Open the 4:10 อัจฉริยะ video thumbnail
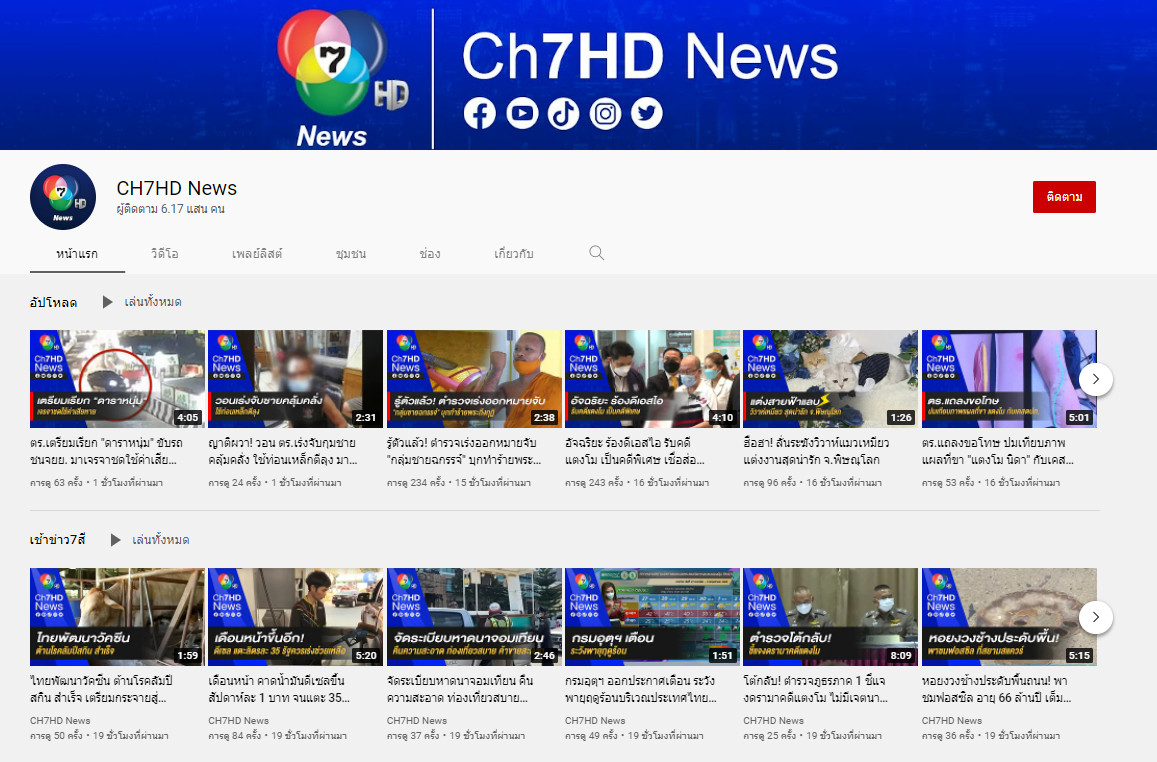 pos(652,379)
